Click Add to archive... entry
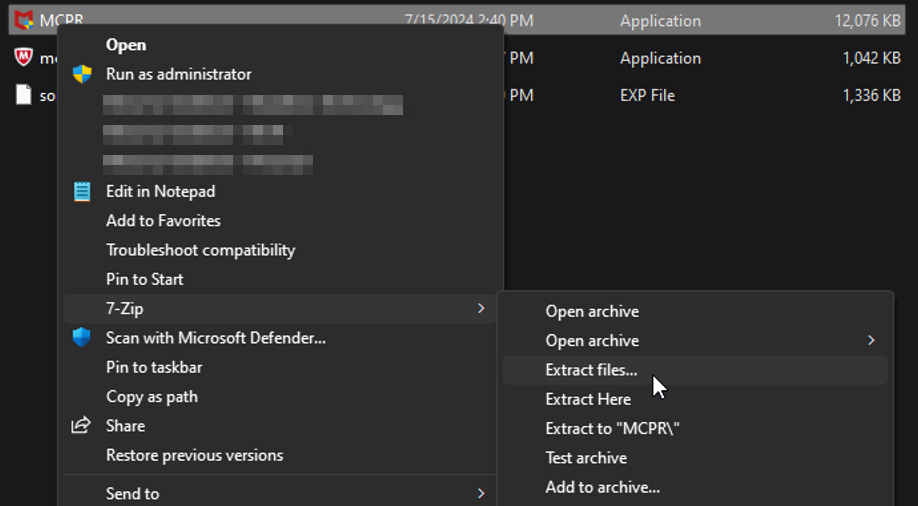918x506 pixels. click(602, 487)
